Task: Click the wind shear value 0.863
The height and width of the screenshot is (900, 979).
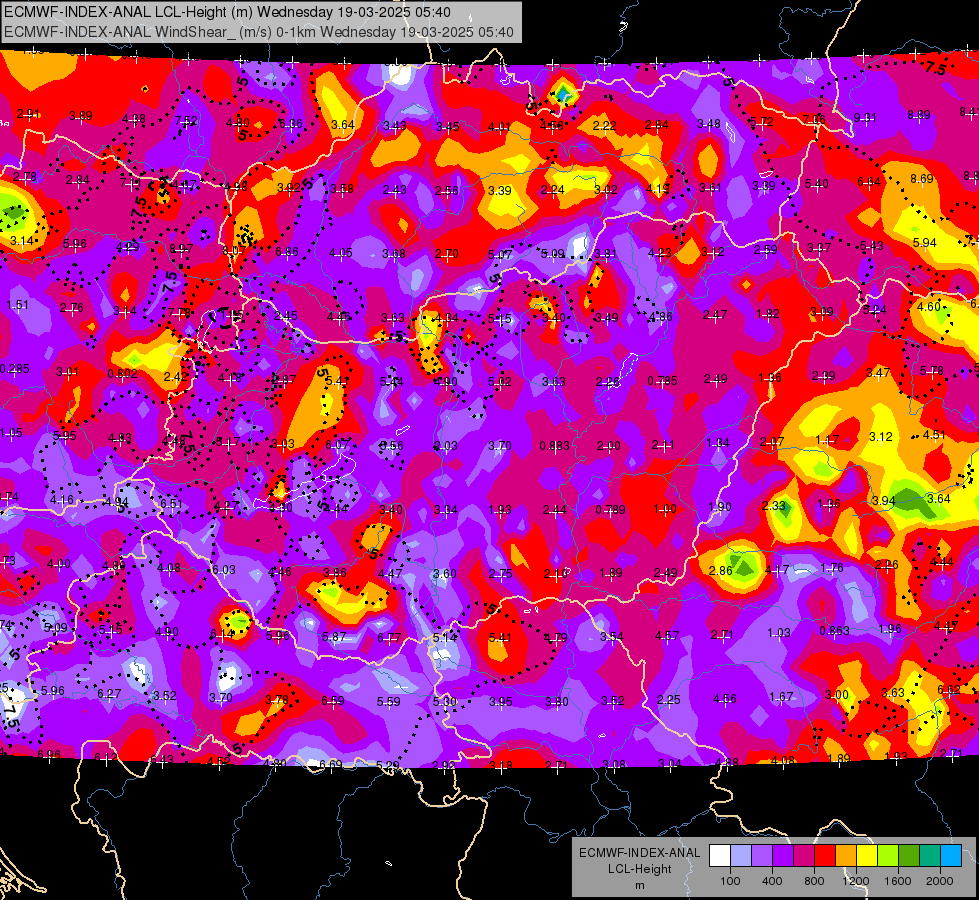Action: click(x=834, y=631)
